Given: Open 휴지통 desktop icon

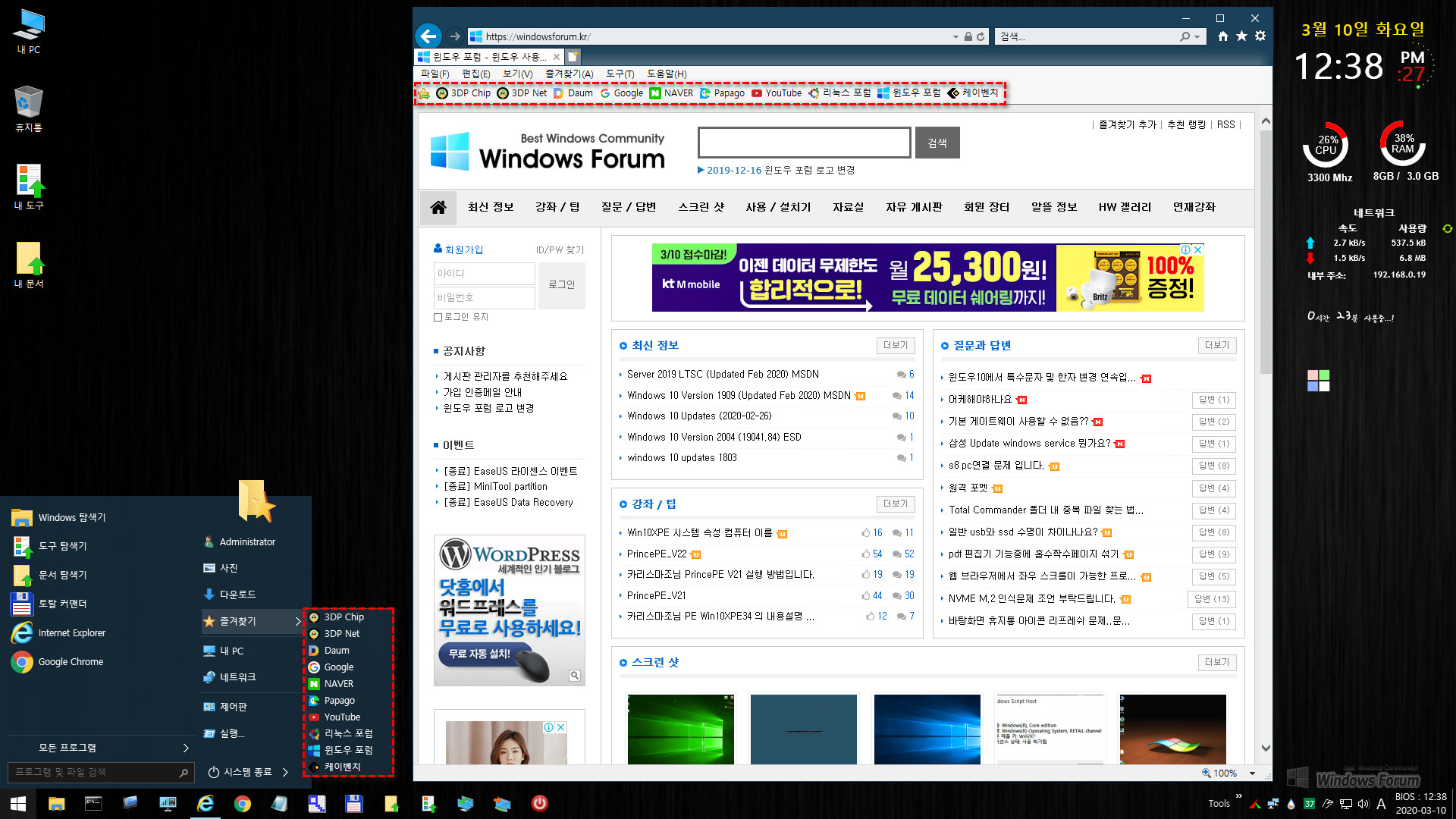Looking at the screenshot, I should coord(28,108).
